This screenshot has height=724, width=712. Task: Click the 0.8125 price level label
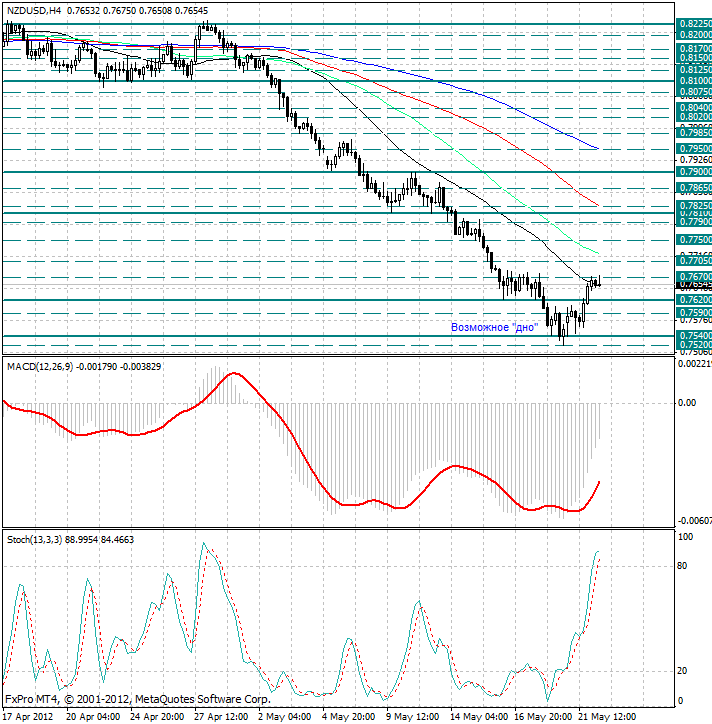694,70
